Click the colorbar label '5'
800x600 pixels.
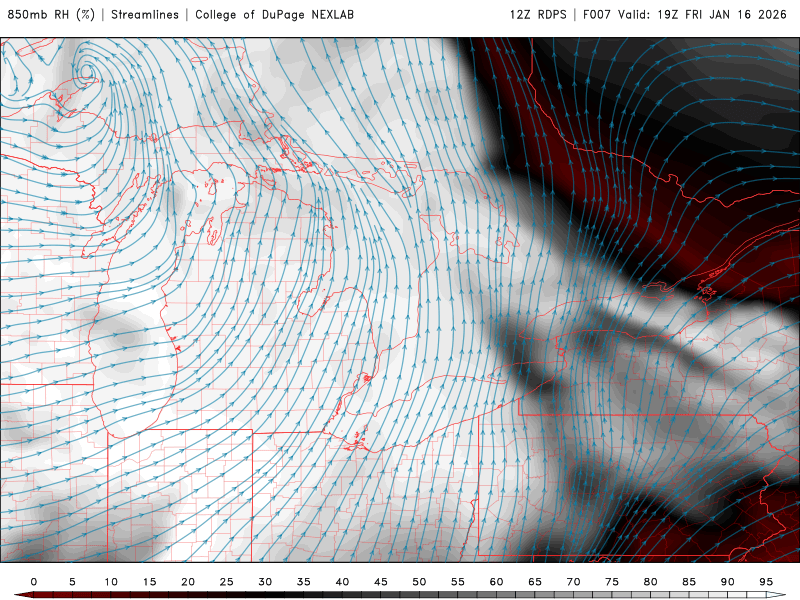pos(72,582)
